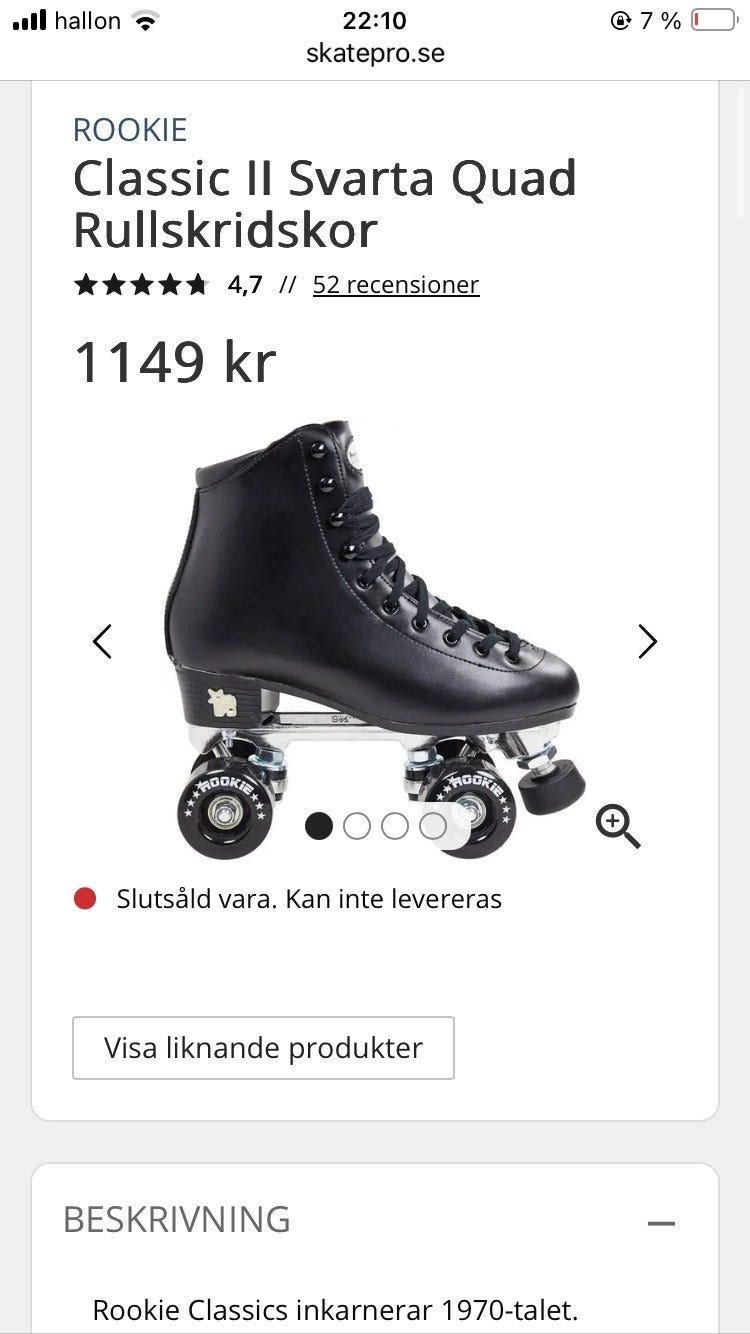This screenshot has height=1334, width=750.
Task: Tap the skatepro.se address bar
Action: pos(375,53)
